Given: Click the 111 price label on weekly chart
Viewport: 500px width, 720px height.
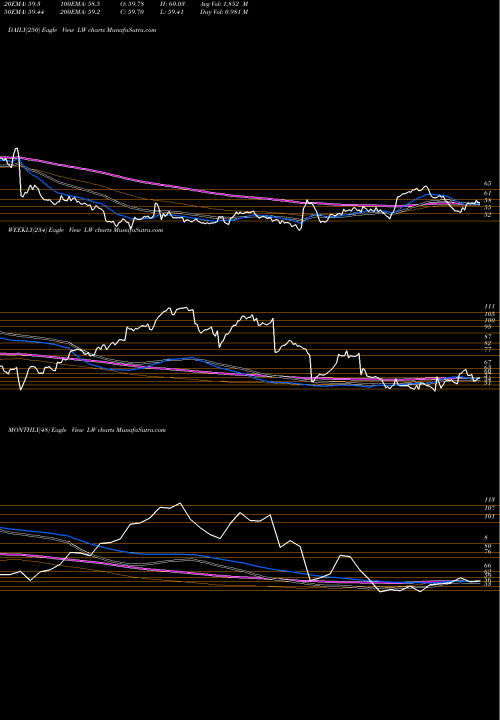Looking at the screenshot, I should click(x=489, y=306).
